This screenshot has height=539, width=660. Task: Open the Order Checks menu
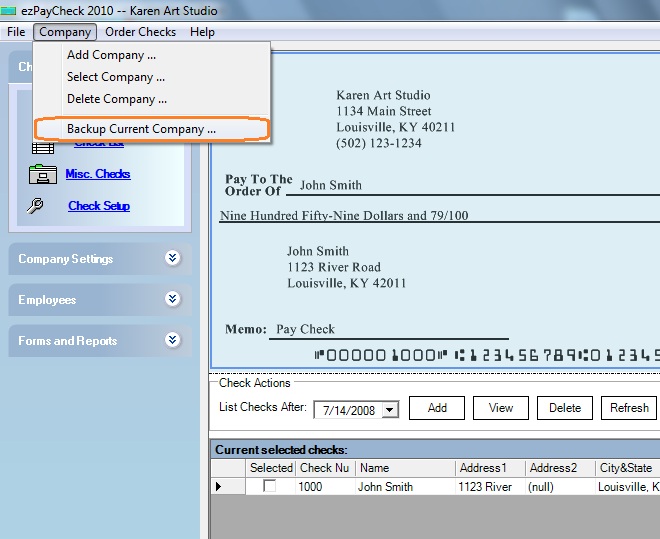point(140,32)
